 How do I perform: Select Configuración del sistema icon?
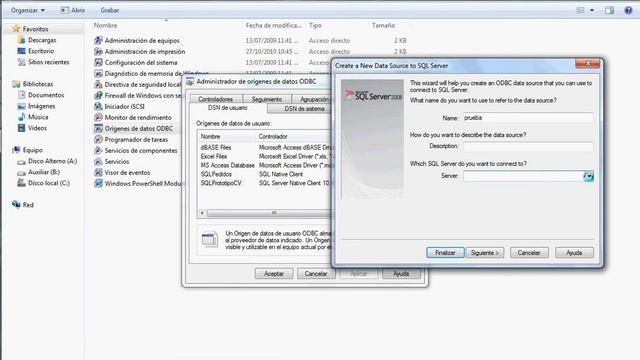98,62
